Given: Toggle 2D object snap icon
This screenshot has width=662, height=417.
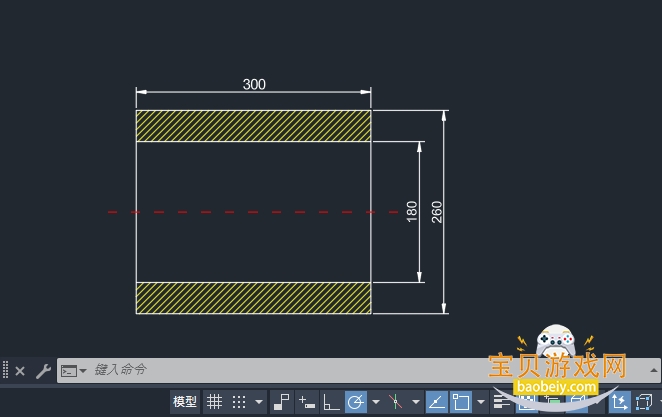Looking at the screenshot, I should pyautogui.click(x=461, y=402).
